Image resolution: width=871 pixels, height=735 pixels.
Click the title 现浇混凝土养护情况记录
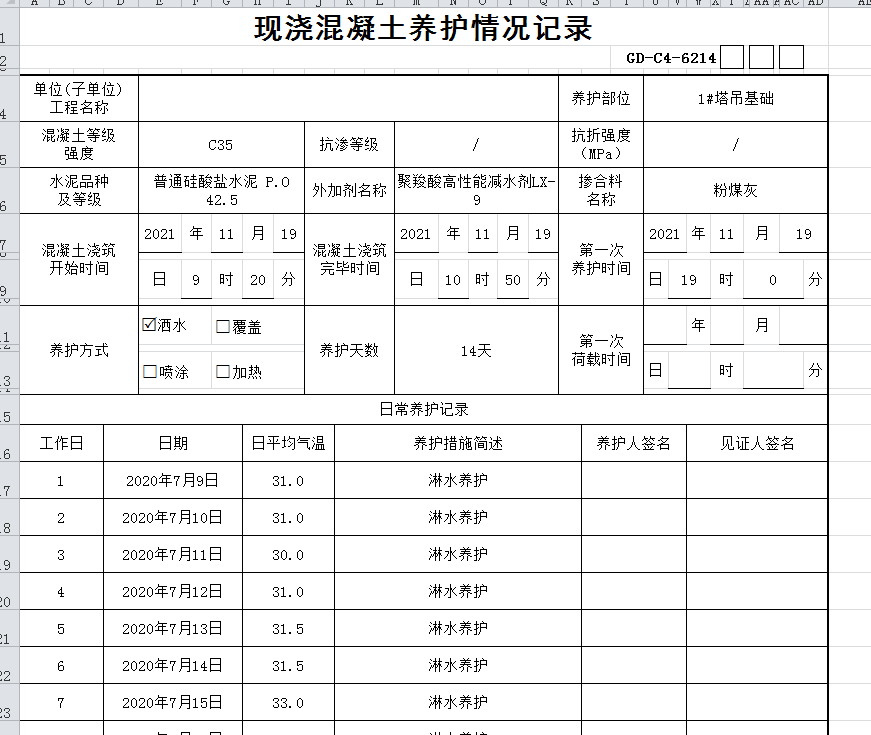pyautogui.click(x=423, y=28)
